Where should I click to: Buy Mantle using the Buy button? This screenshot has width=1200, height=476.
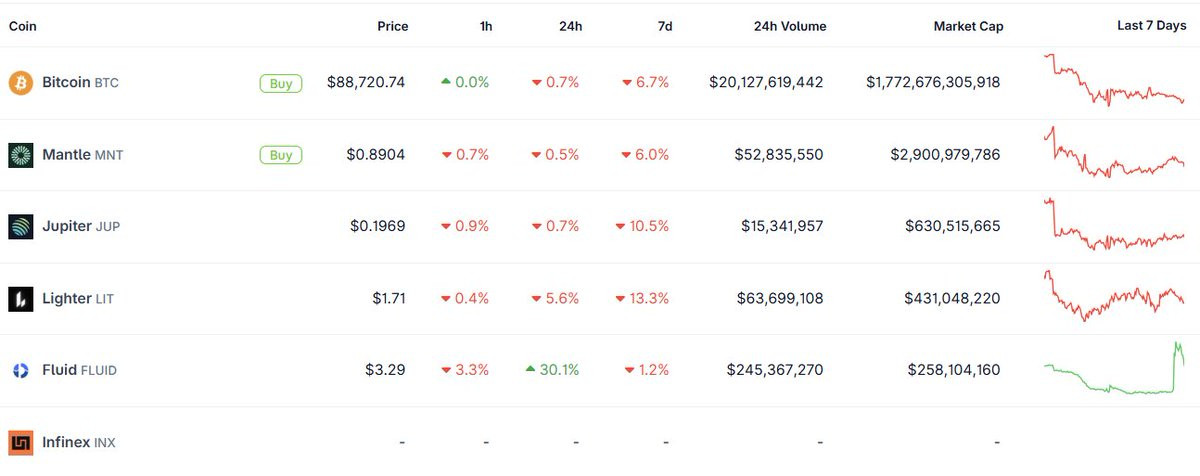[x=281, y=155]
